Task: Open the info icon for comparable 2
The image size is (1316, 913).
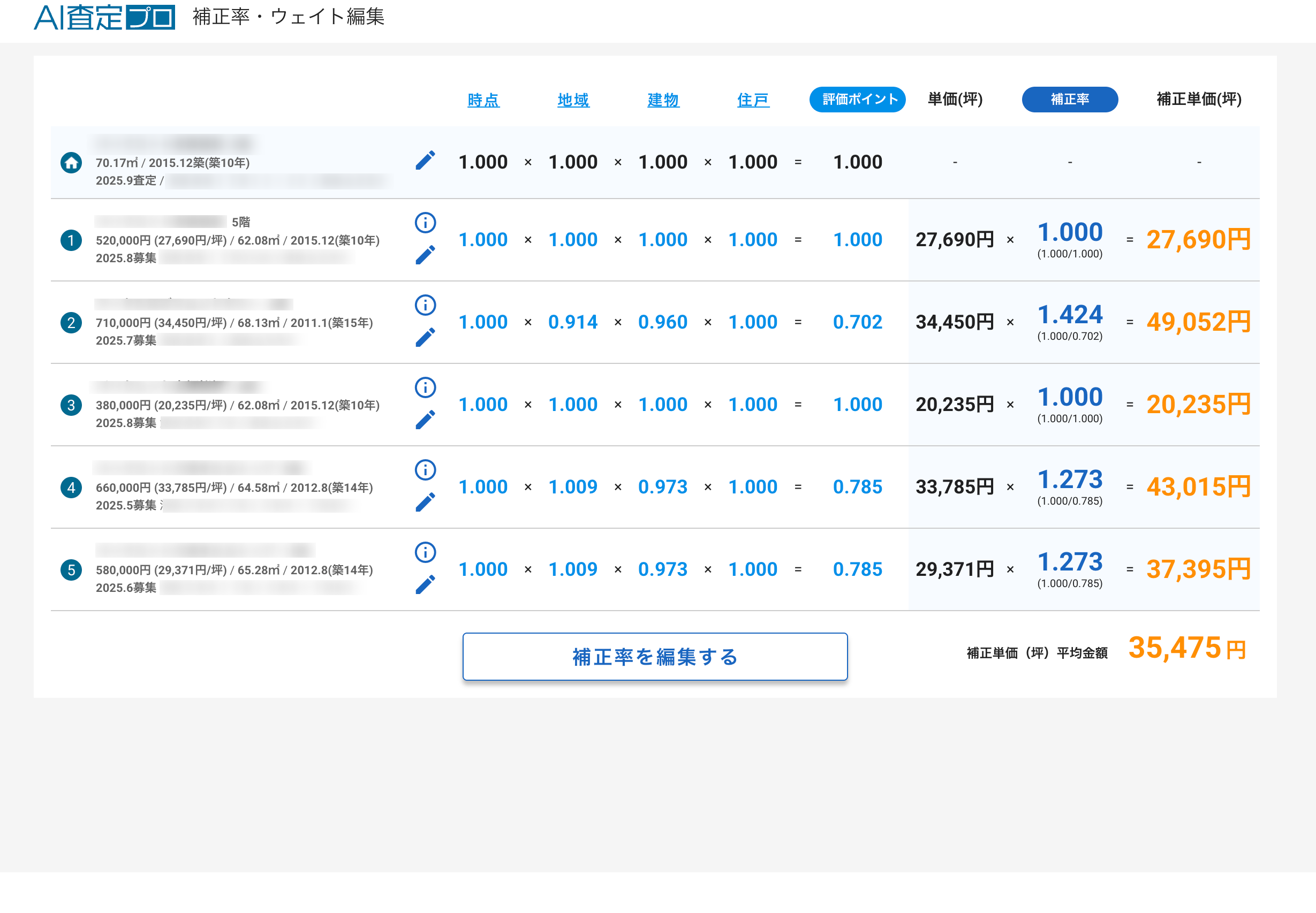Action: (x=425, y=305)
